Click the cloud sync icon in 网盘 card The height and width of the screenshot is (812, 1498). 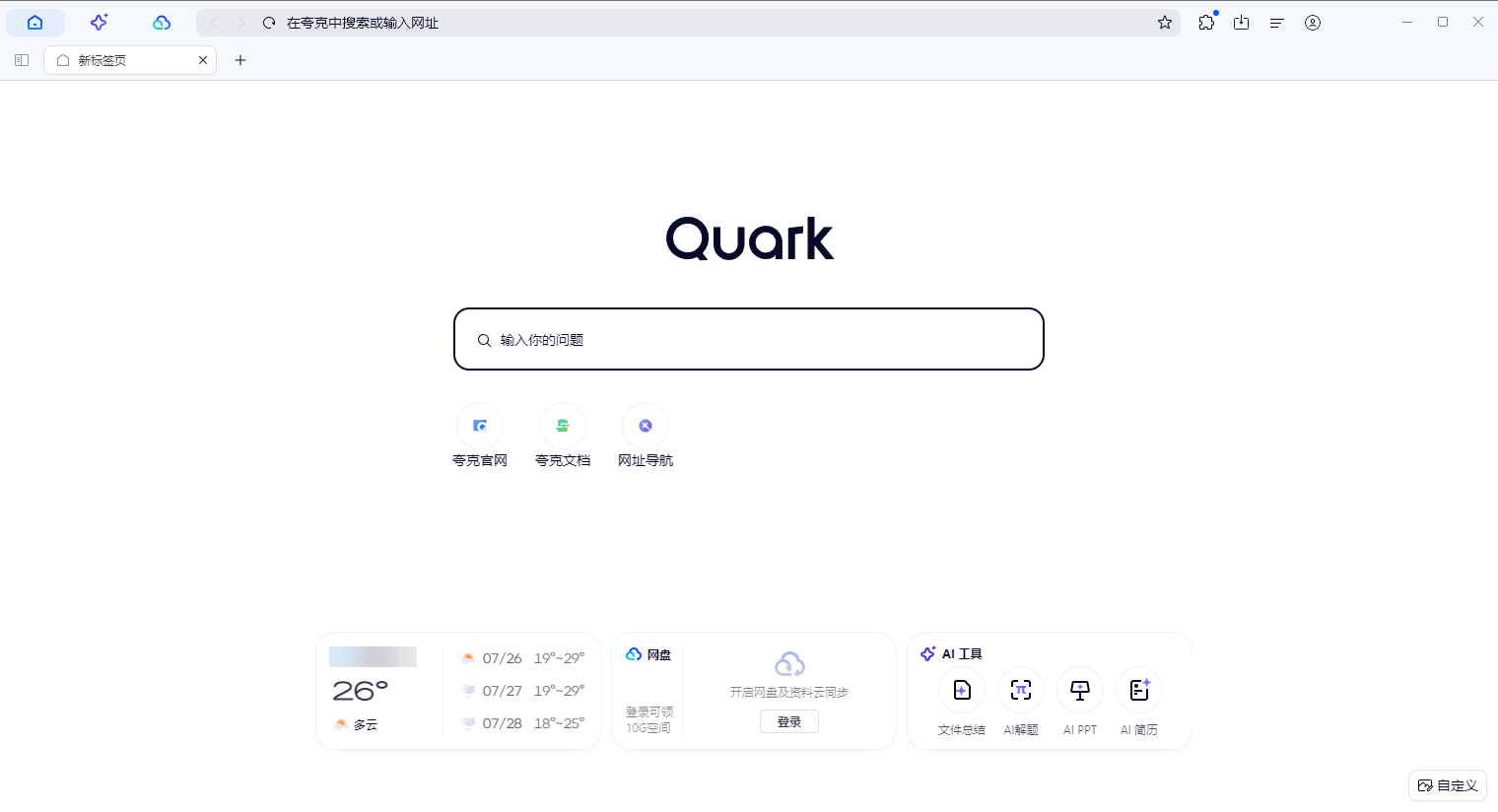(x=789, y=663)
